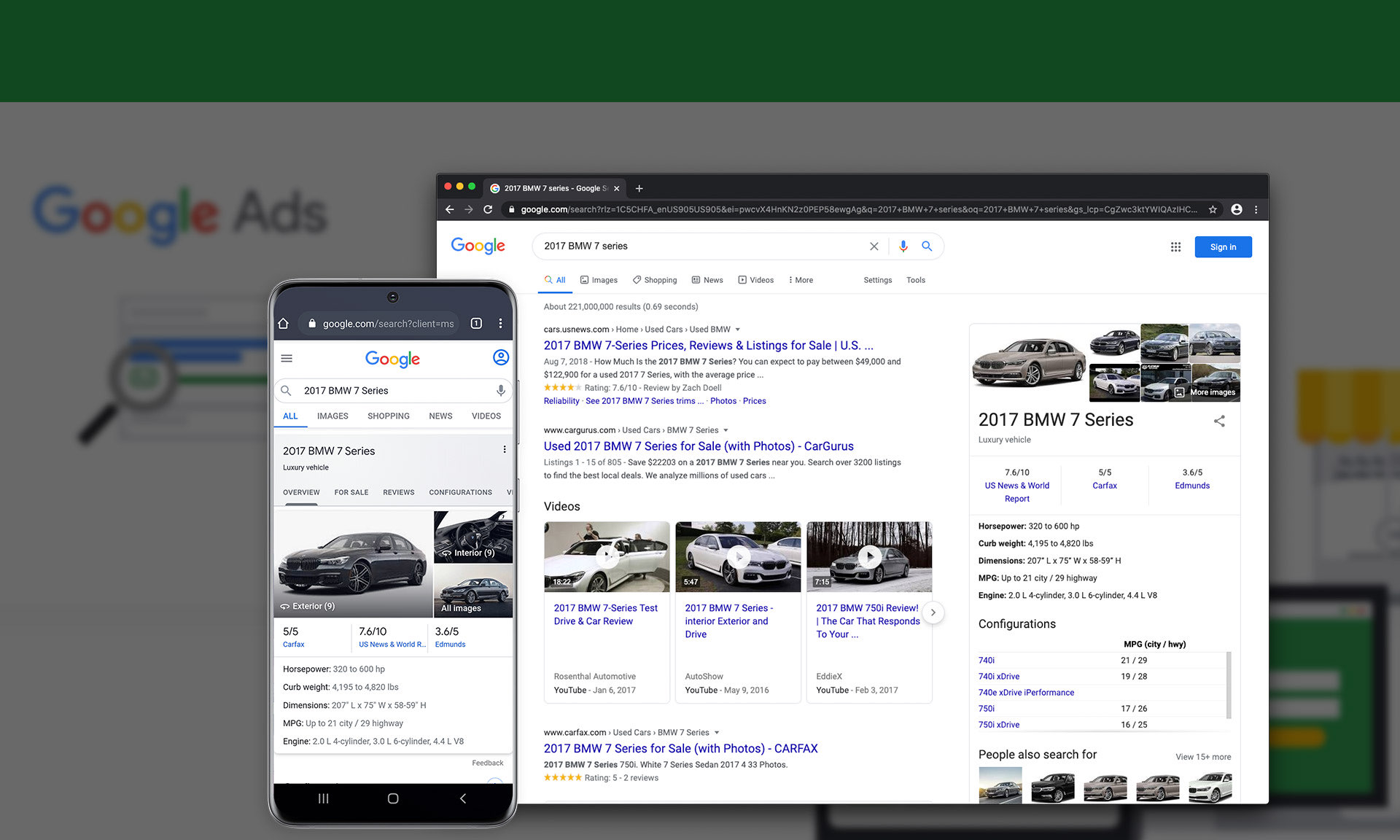Image resolution: width=1400 pixels, height=840 pixels.
Task: Select the 740e xDrive iPerformance configuration
Action: pos(1026,693)
